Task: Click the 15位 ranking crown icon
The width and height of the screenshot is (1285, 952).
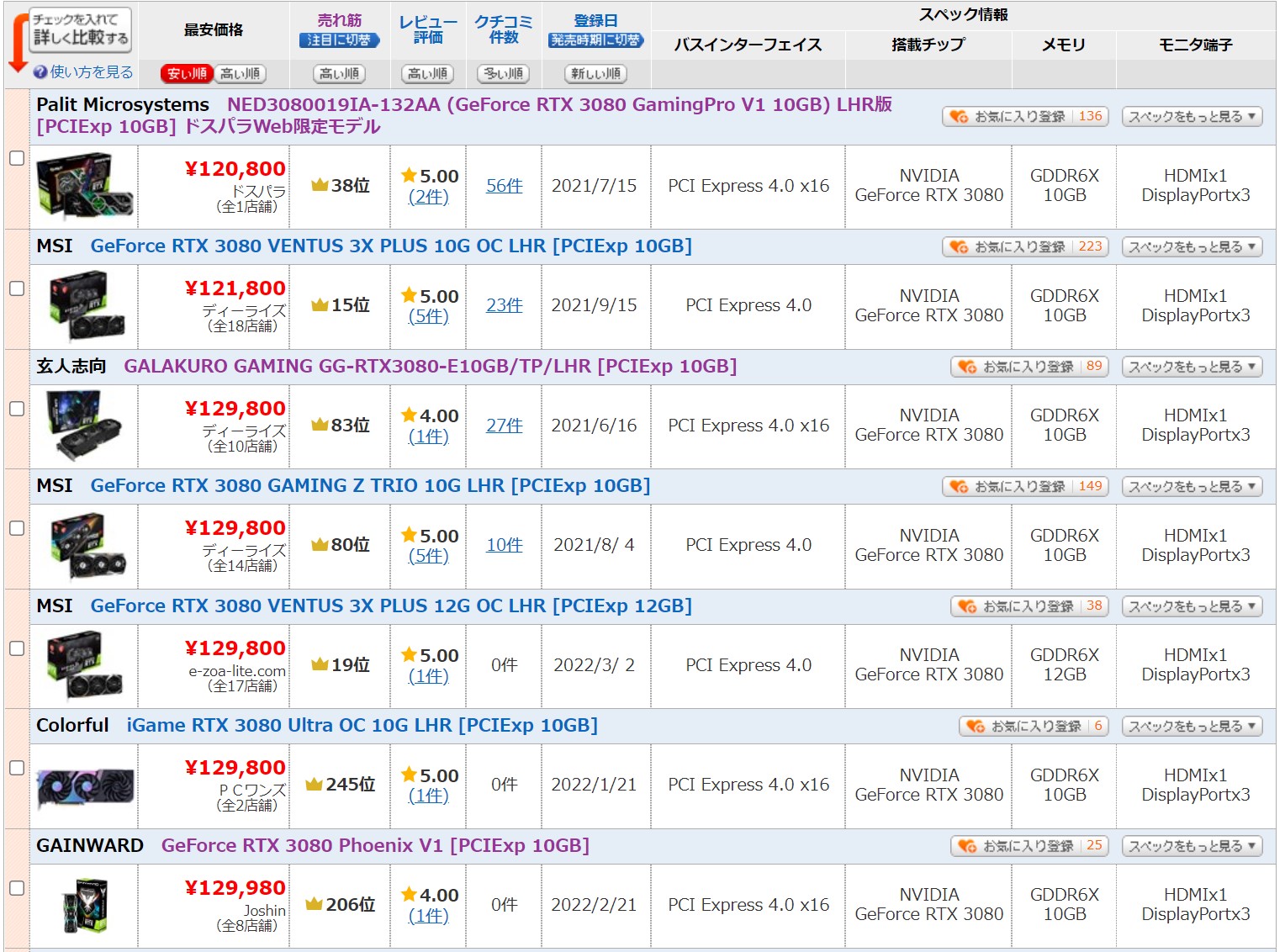Action: point(320,305)
